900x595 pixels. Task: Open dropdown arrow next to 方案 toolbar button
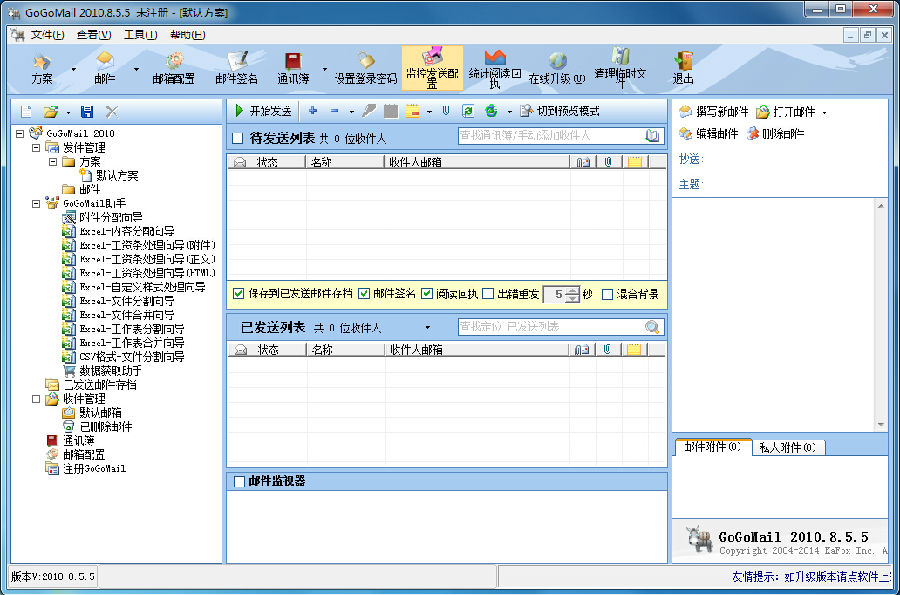pos(72,69)
